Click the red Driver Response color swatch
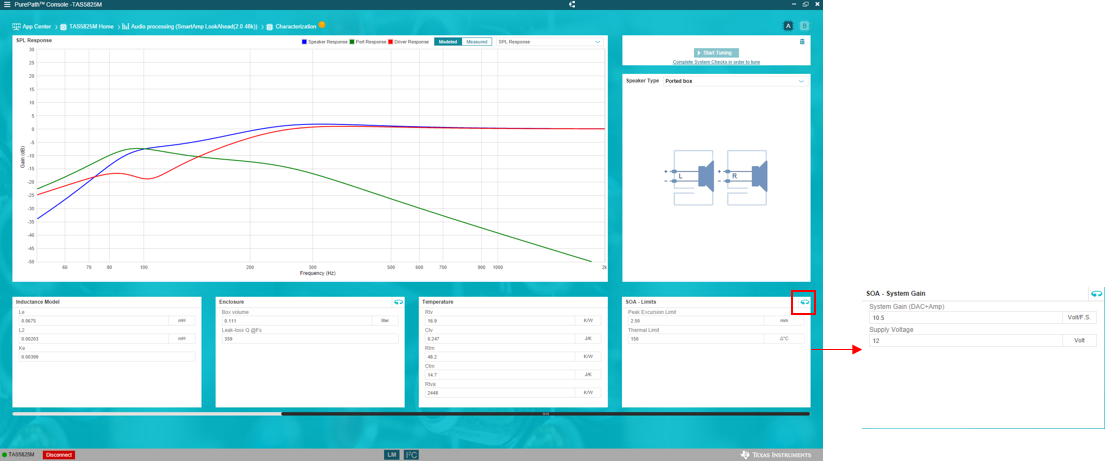Image resolution: width=1106 pixels, height=461 pixels. (x=391, y=42)
